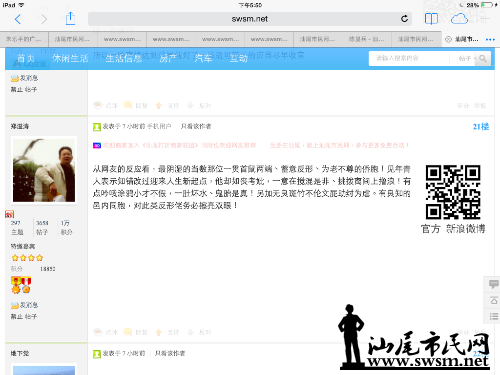The width and height of the screenshot is (500, 375).
Task: Click the green user icon below 21楼
Action: pyautogui.click(x=97, y=354)
